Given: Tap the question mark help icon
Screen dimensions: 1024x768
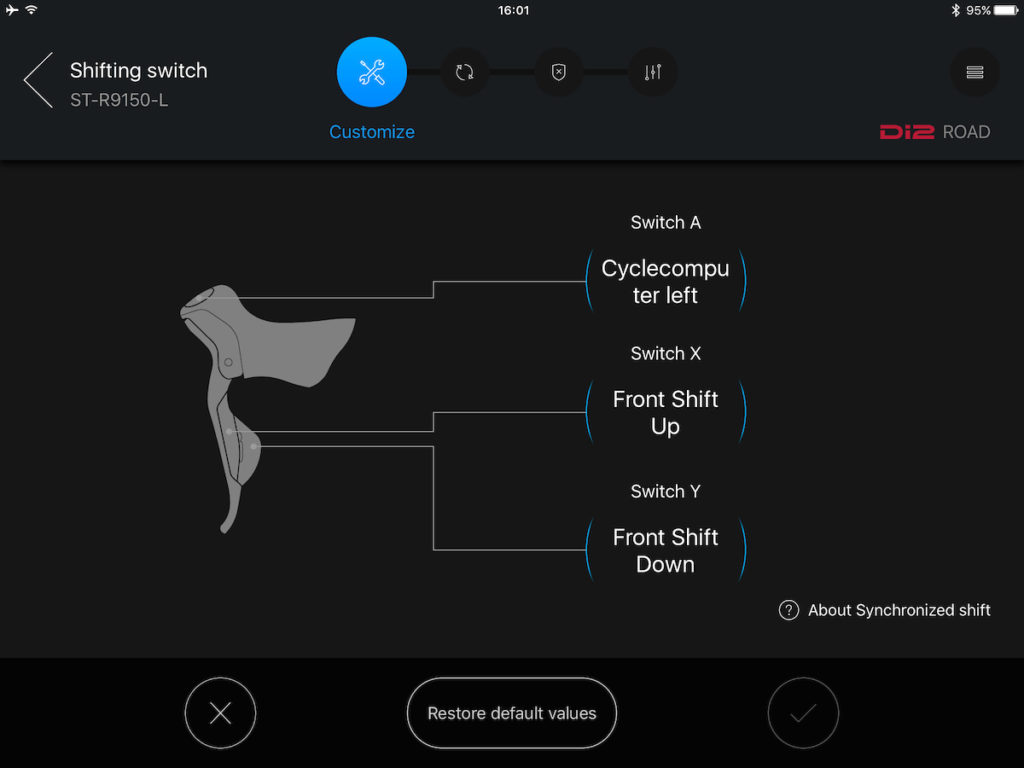Looking at the screenshot, I should click(x=788, y=610).
